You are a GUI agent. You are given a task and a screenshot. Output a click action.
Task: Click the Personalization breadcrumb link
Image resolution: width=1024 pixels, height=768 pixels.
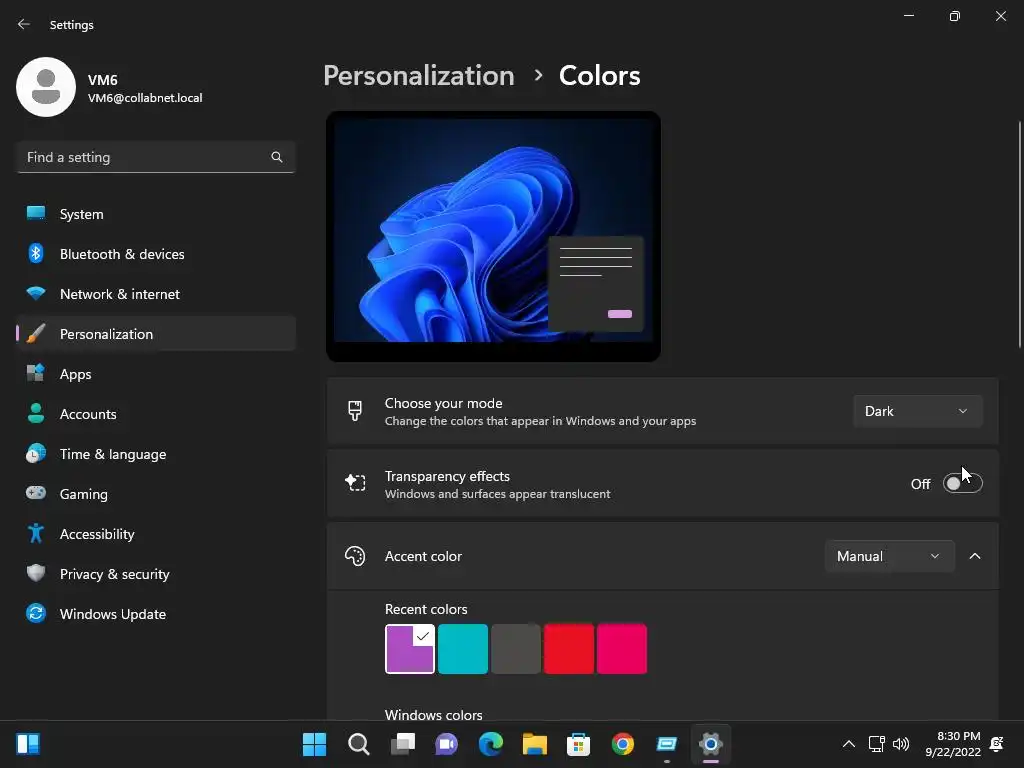[419, 76]
